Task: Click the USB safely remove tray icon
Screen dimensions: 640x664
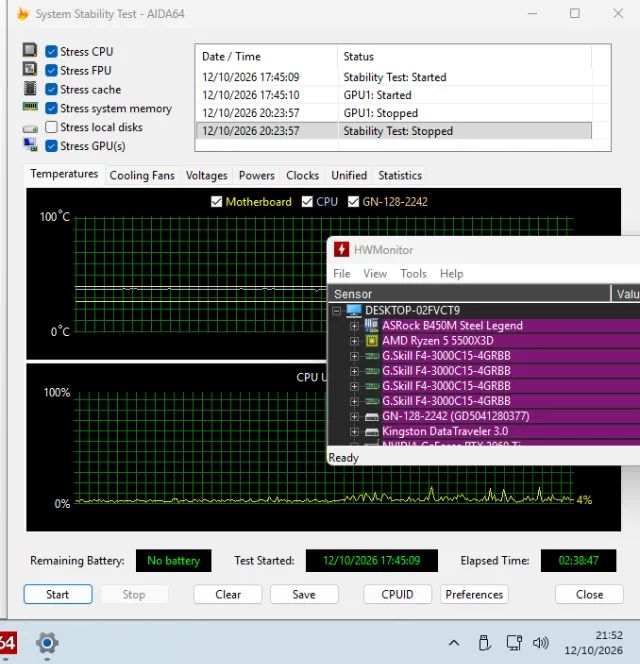Action: (484, 643)
